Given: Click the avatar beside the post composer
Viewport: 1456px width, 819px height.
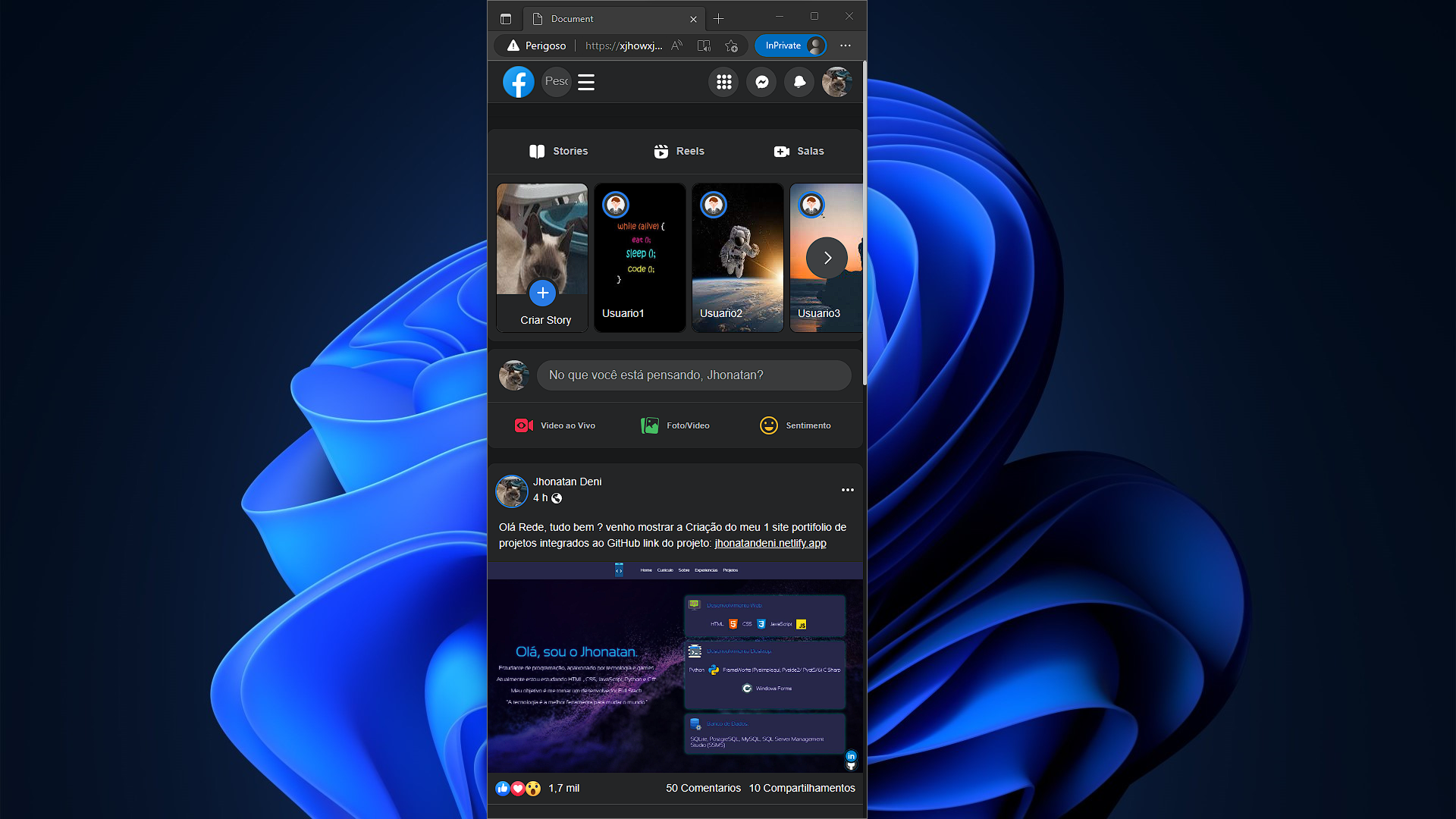Looking at the screenshot, I should point(514,375).
